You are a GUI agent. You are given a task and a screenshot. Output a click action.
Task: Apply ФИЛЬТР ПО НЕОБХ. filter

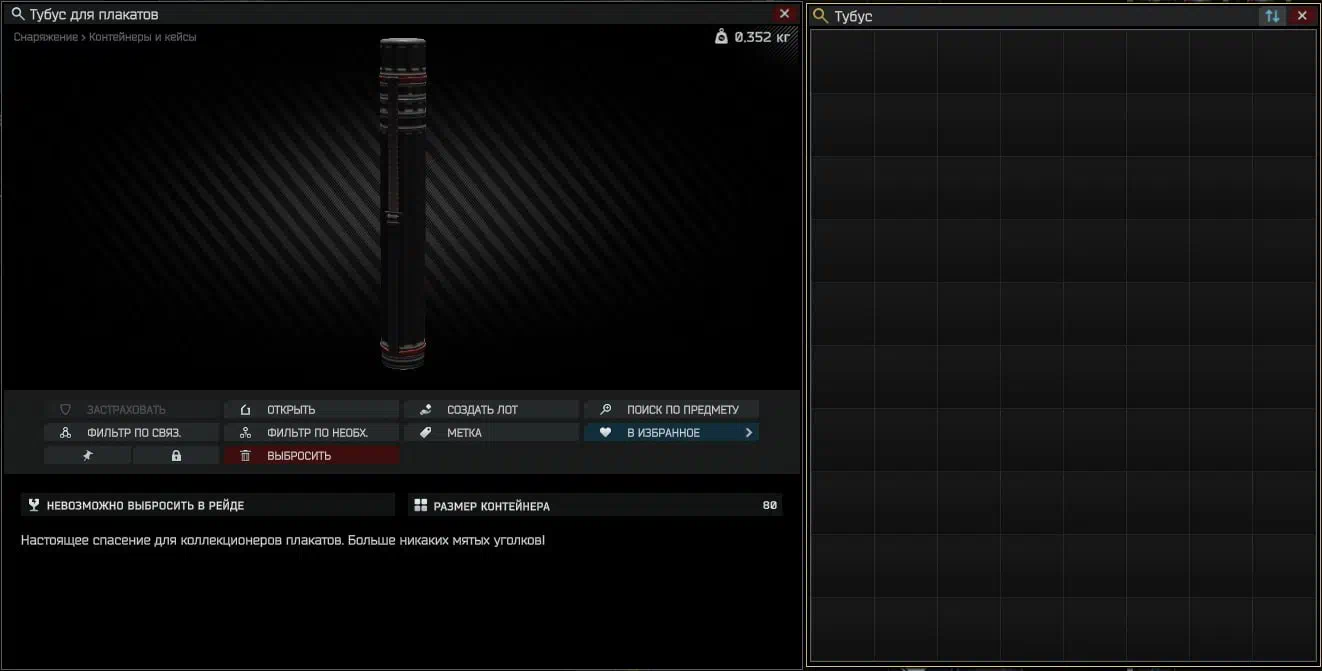click(311, 432)
